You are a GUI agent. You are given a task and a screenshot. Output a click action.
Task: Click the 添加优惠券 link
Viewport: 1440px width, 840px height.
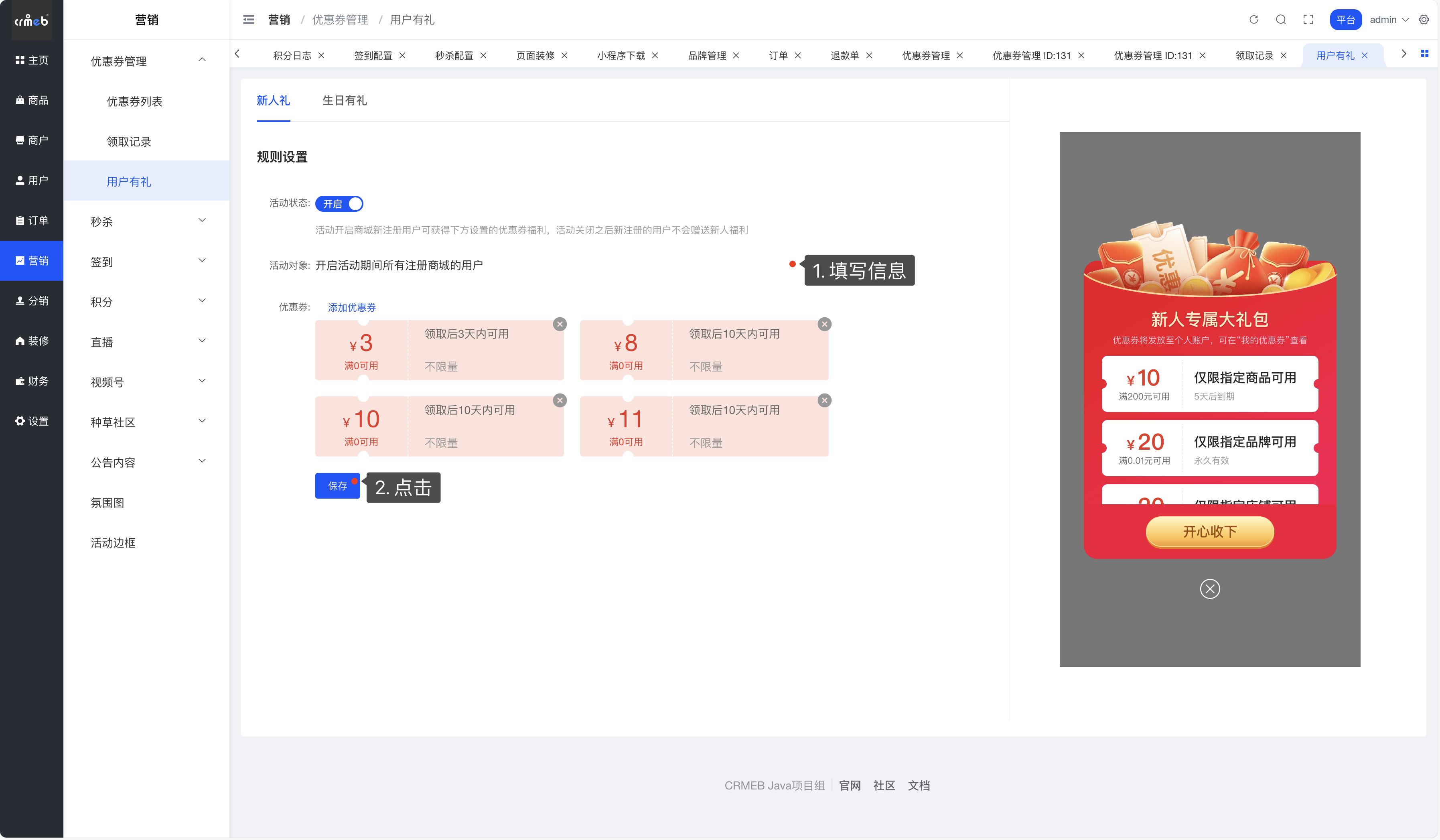351,307
